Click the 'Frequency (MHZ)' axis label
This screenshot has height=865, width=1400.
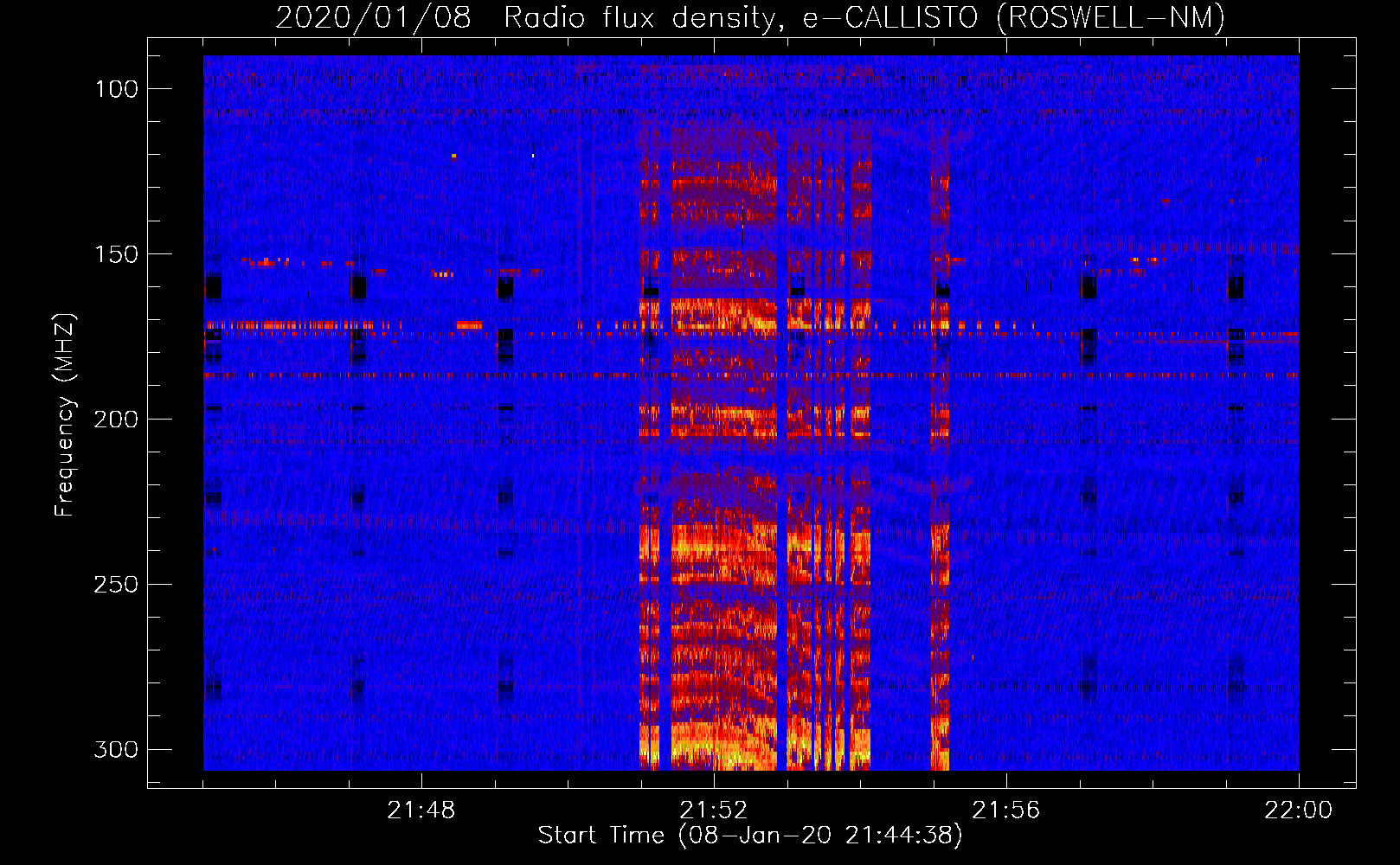click(65, 415)
